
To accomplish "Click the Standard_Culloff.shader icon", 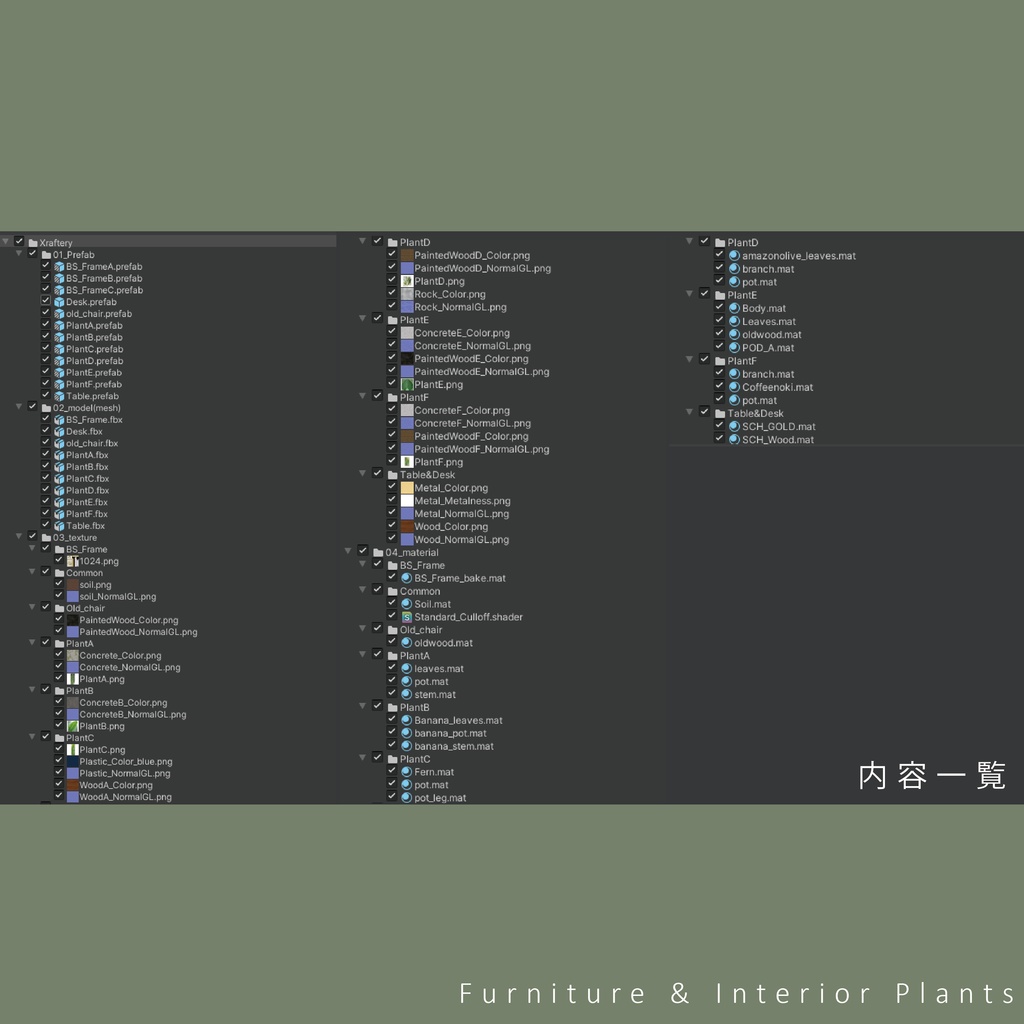I will (406, 616).
